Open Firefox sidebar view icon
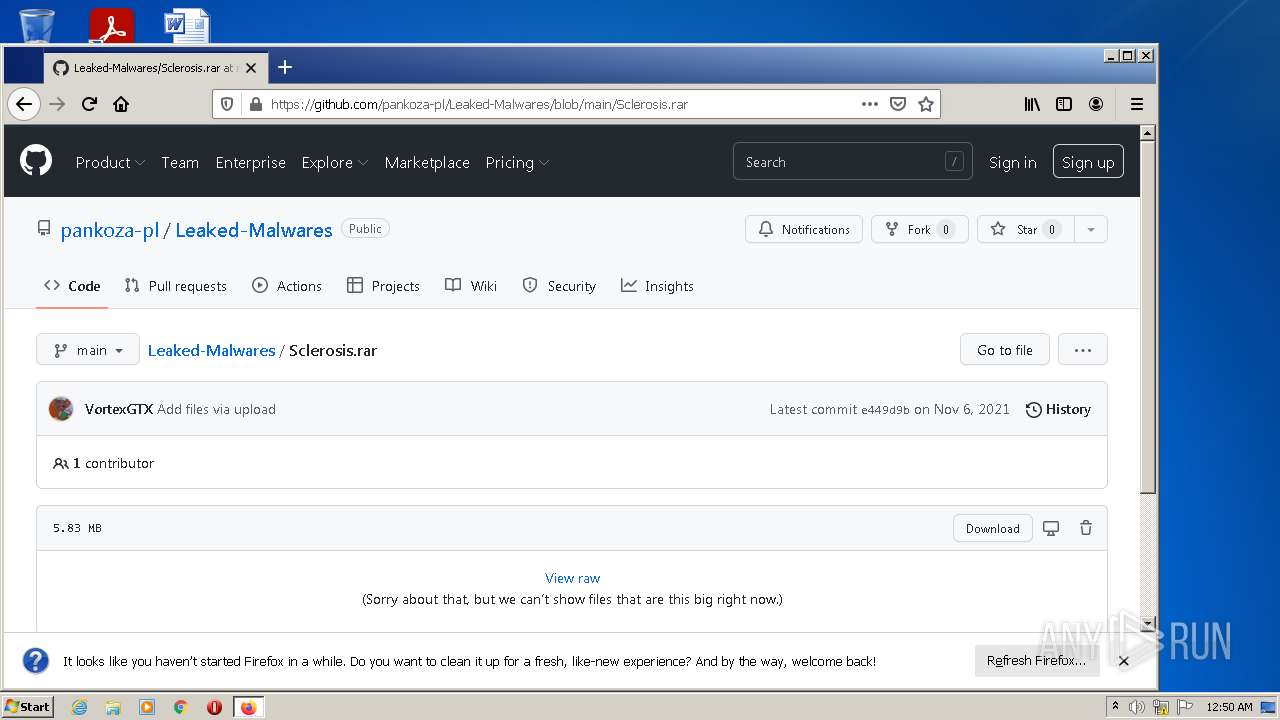Screen dimensions: 1280x720 1064,104
